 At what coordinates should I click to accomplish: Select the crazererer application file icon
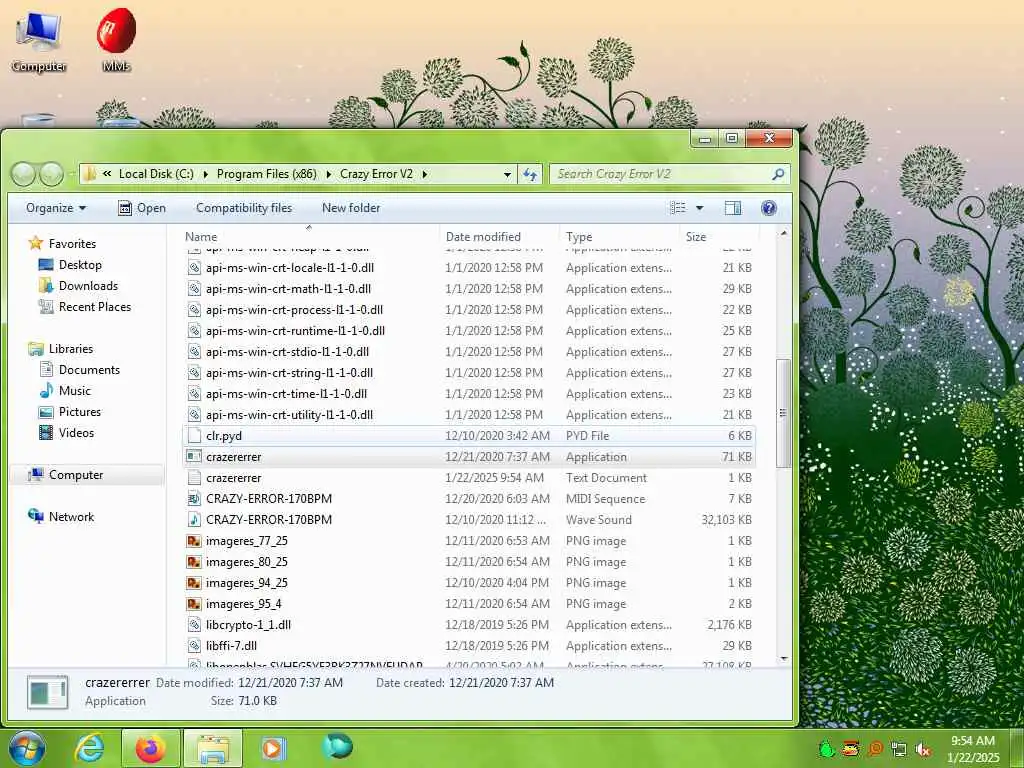pyautogui.click(x=194, y=456)
